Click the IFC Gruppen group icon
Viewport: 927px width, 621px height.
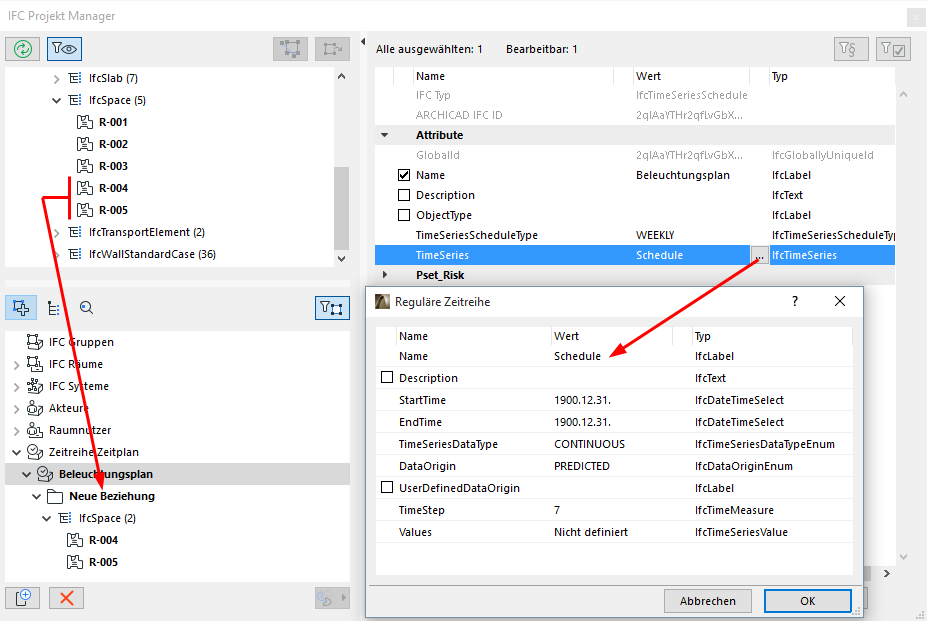pos(35,342)
